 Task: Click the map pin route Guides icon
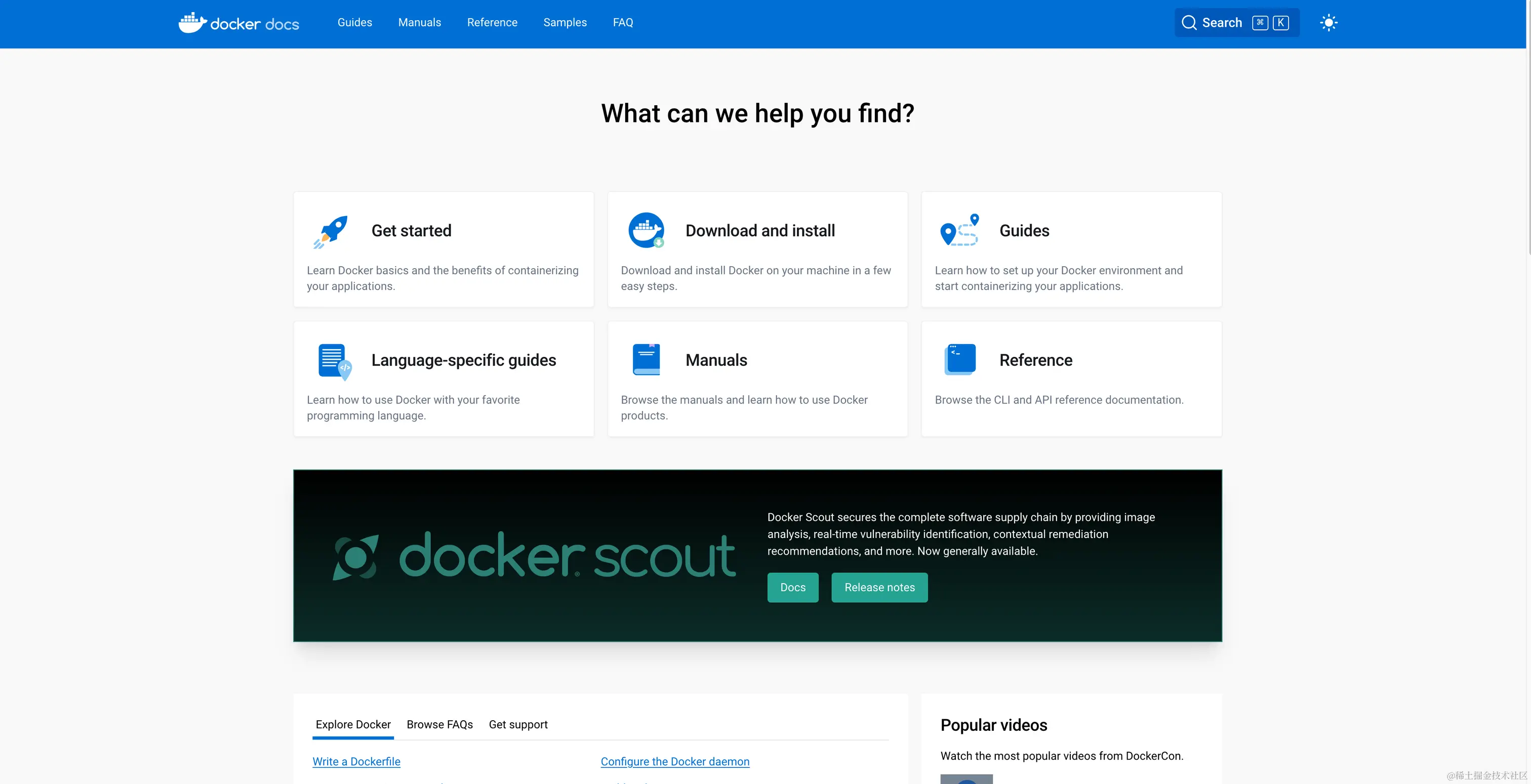[959, 230]
